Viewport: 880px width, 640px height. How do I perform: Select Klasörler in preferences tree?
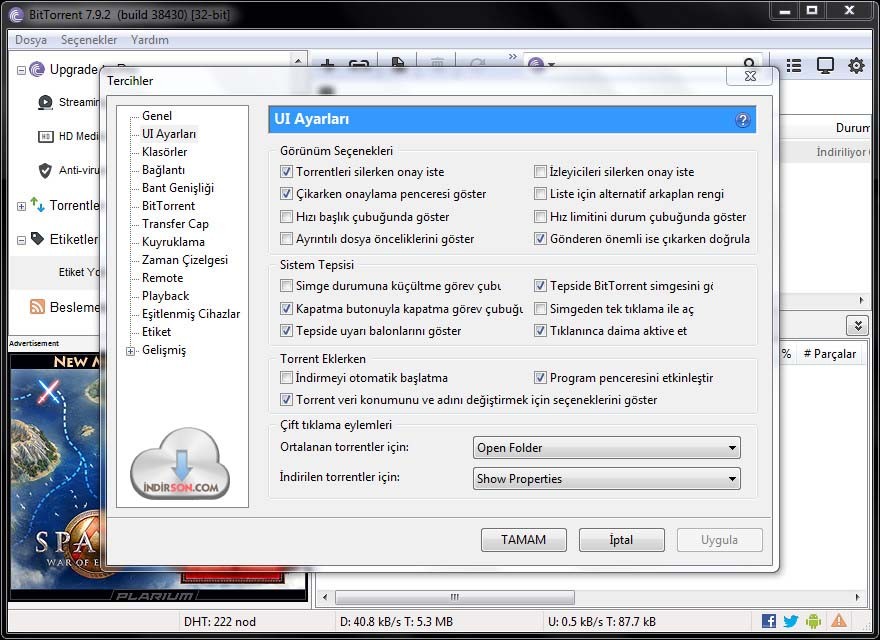[164, 152]
